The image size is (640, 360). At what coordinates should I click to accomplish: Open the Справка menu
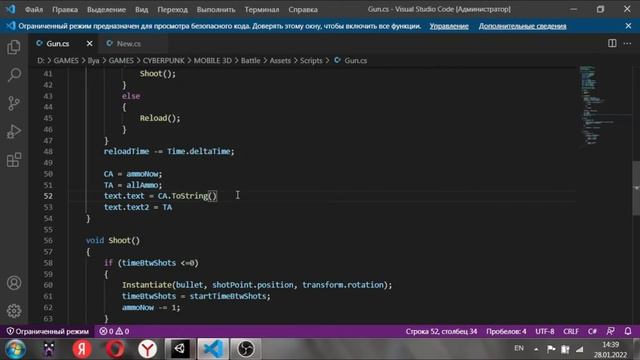303,9
